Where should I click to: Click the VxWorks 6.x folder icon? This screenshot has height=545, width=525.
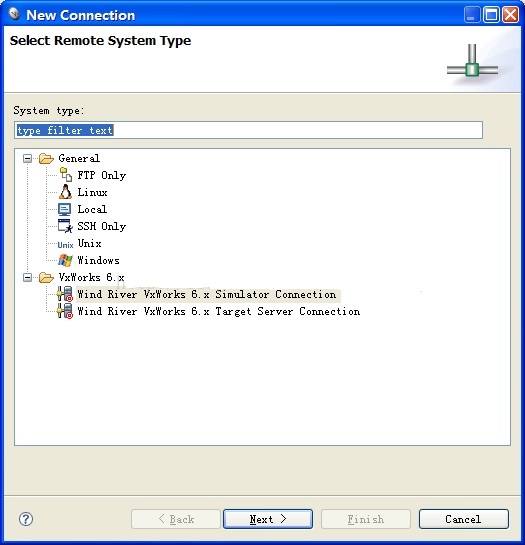(46, 277)
